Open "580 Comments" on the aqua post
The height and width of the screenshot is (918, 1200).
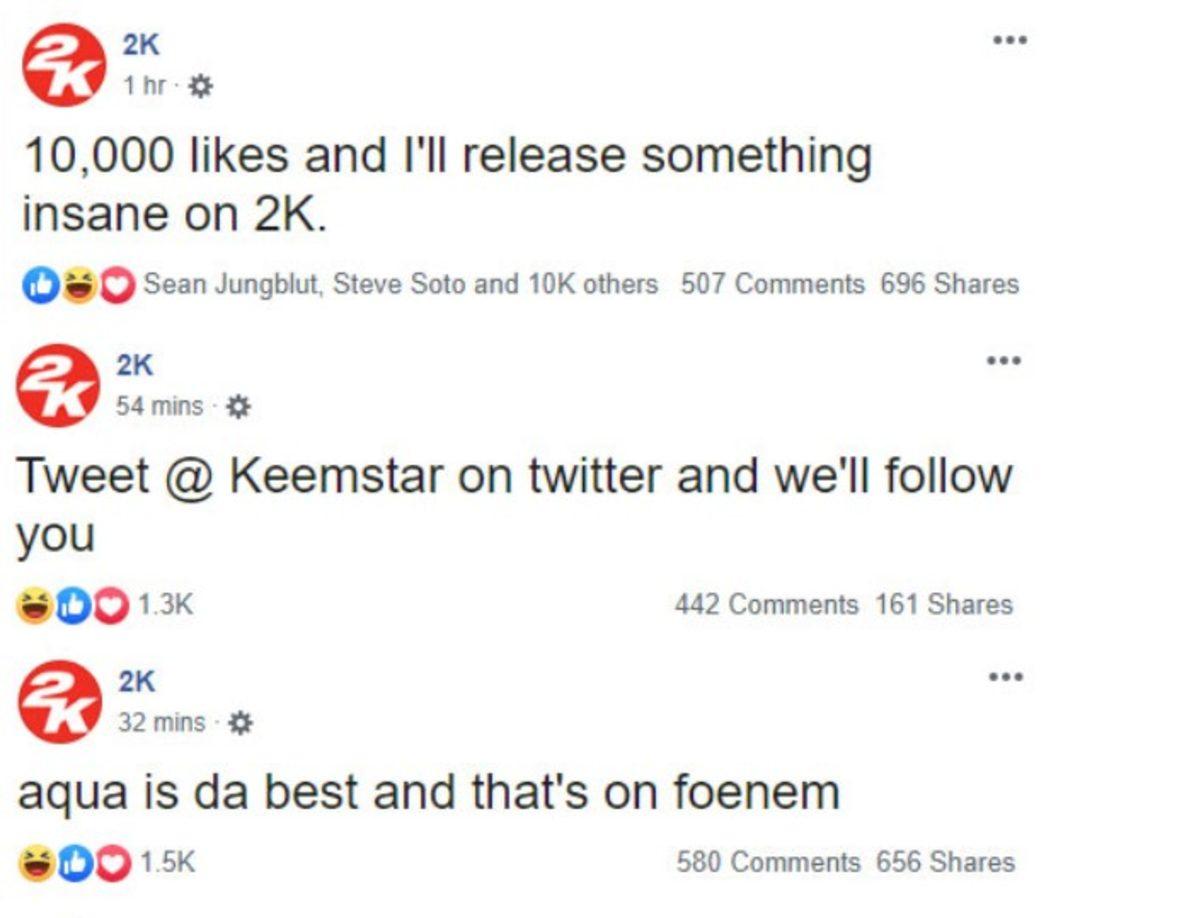[x=768, y=863]
